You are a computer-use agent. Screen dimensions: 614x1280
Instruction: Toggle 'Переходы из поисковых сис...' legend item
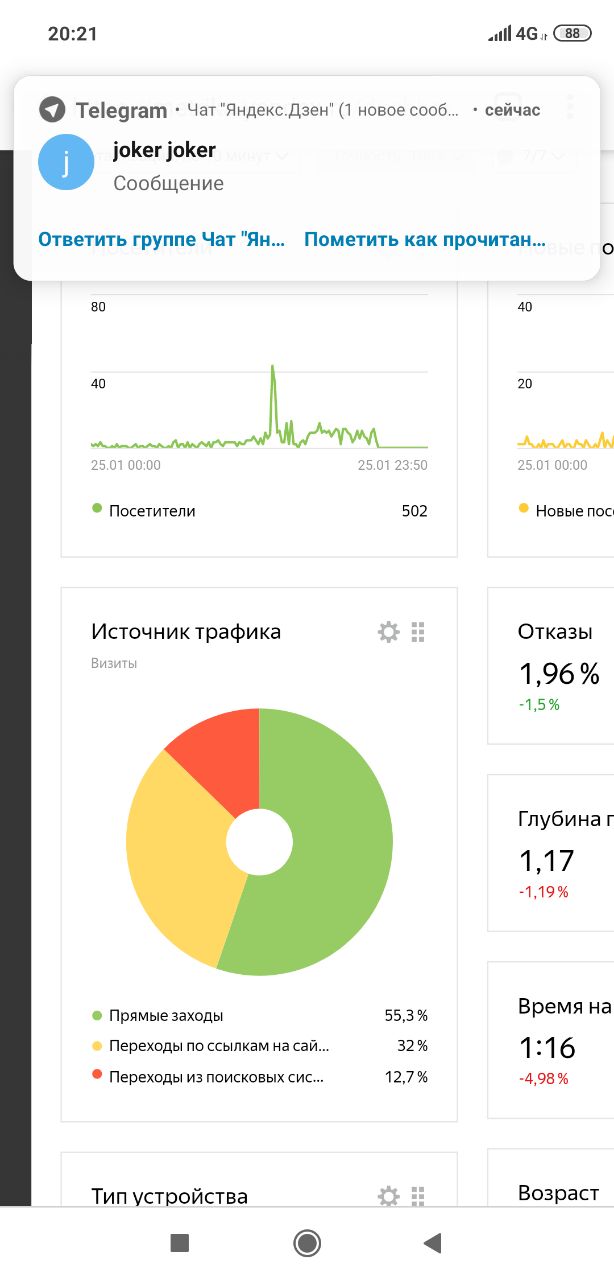(x=208, y=1077)
